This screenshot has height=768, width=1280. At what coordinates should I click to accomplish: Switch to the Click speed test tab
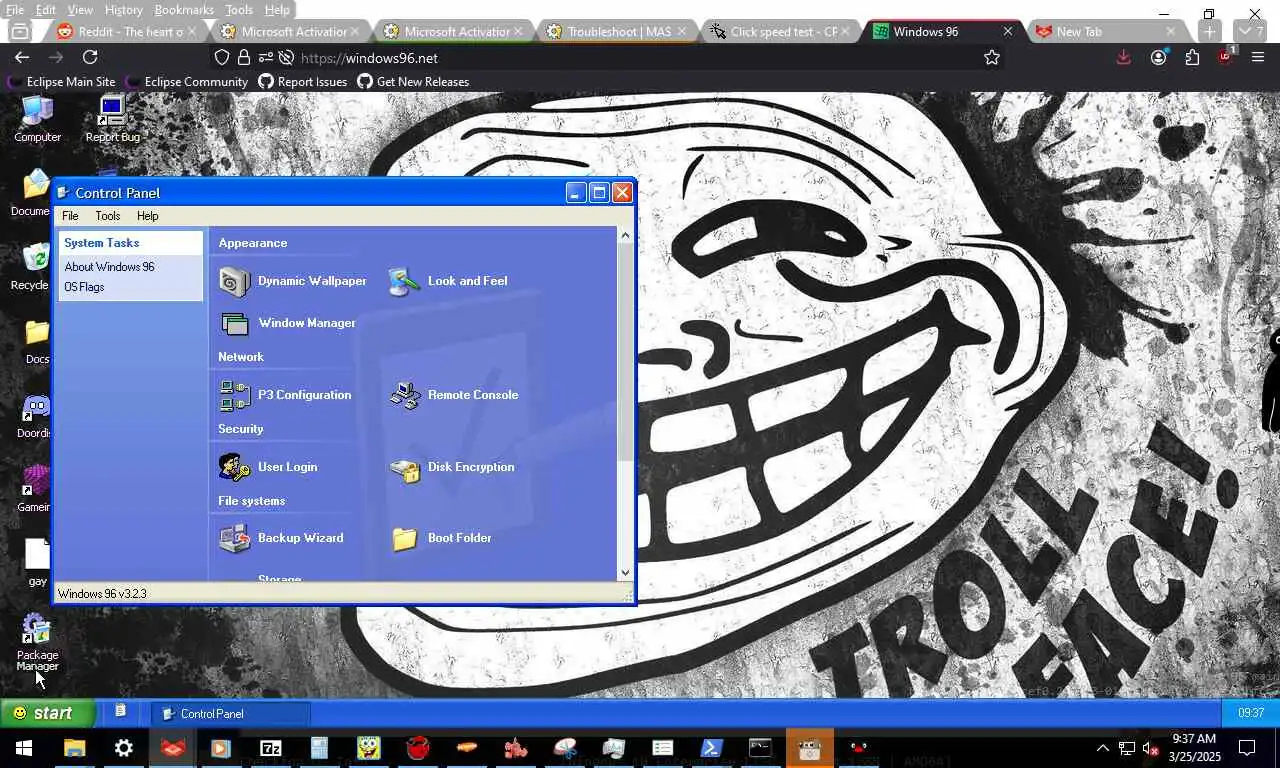[781, 32]
